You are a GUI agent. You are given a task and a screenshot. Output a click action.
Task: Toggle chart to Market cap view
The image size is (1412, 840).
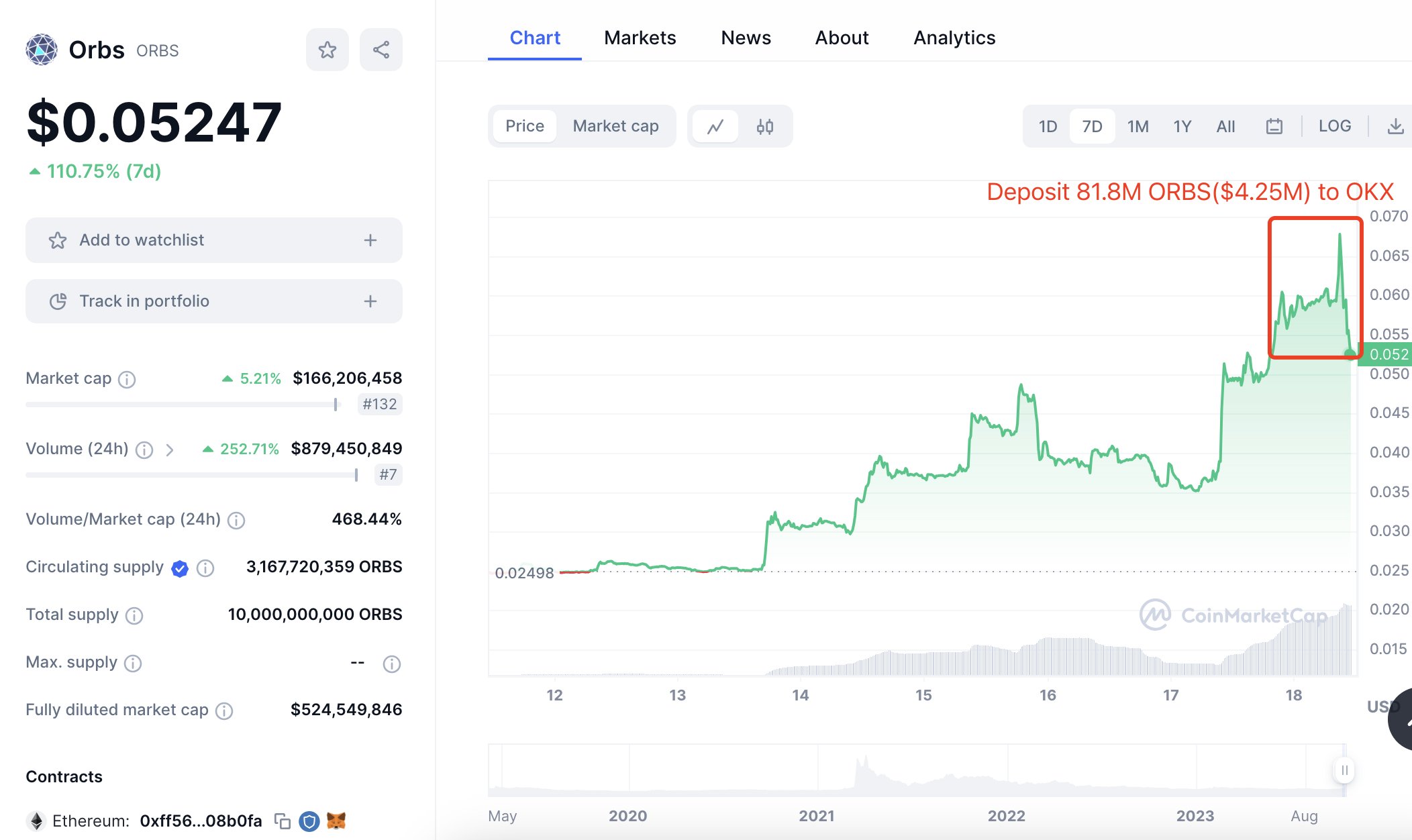tap(615, 126)
